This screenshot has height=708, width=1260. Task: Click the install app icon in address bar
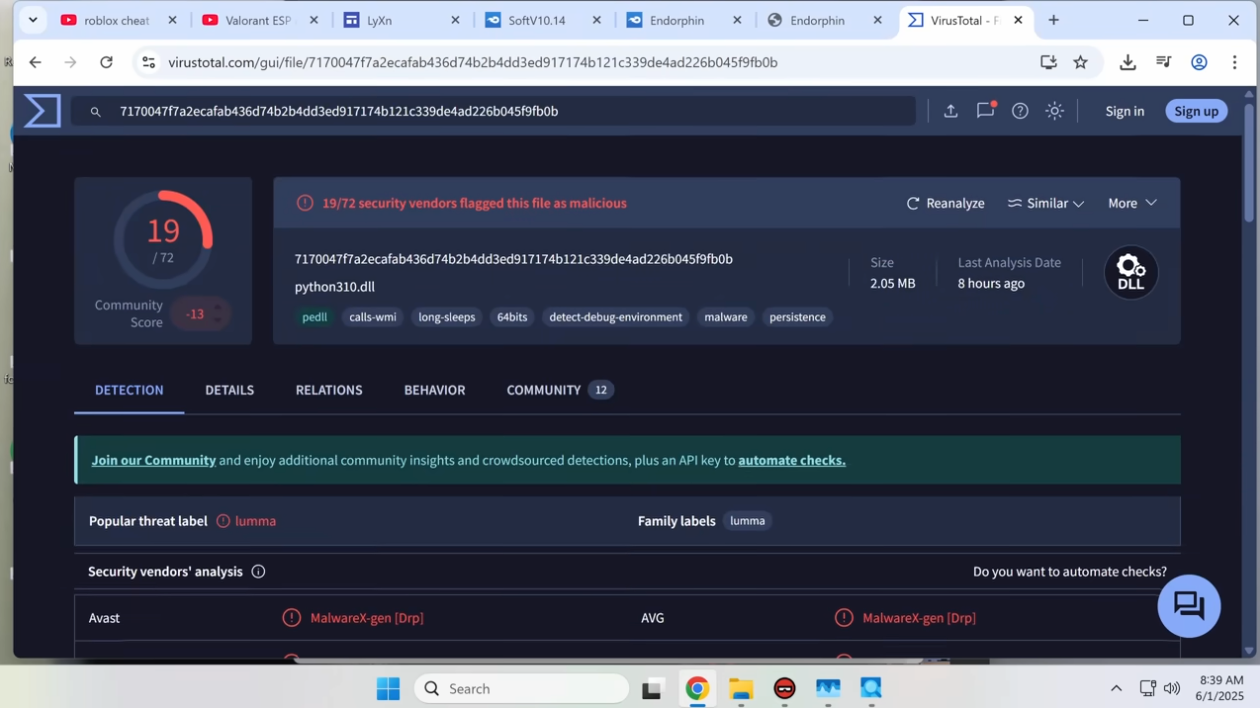(x=1048, y=62)
